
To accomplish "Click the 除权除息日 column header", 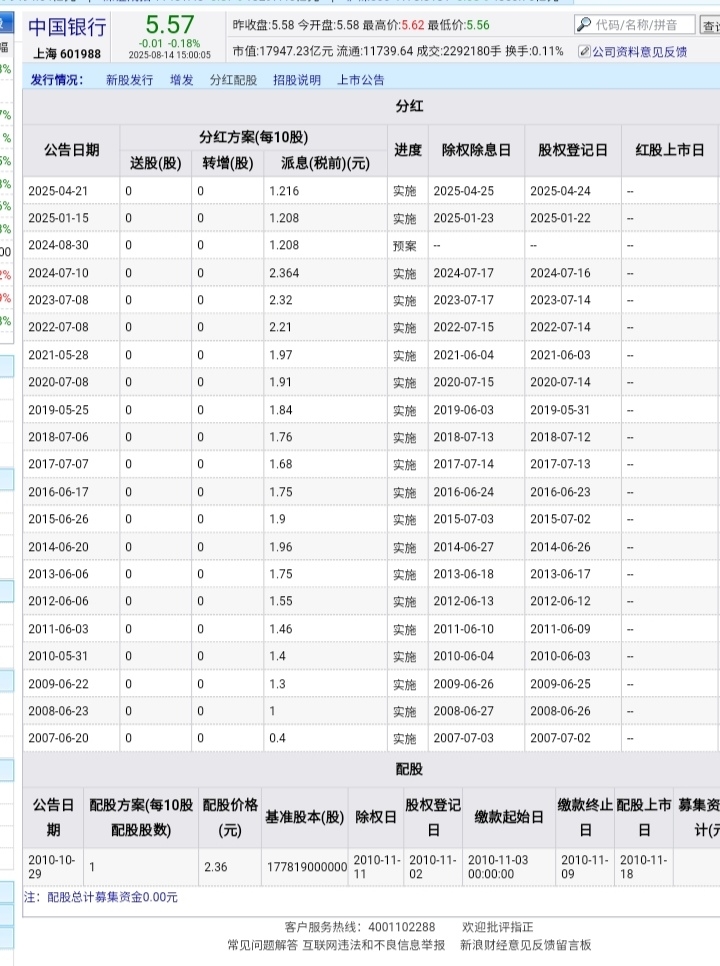I will [x=476, y=150].
